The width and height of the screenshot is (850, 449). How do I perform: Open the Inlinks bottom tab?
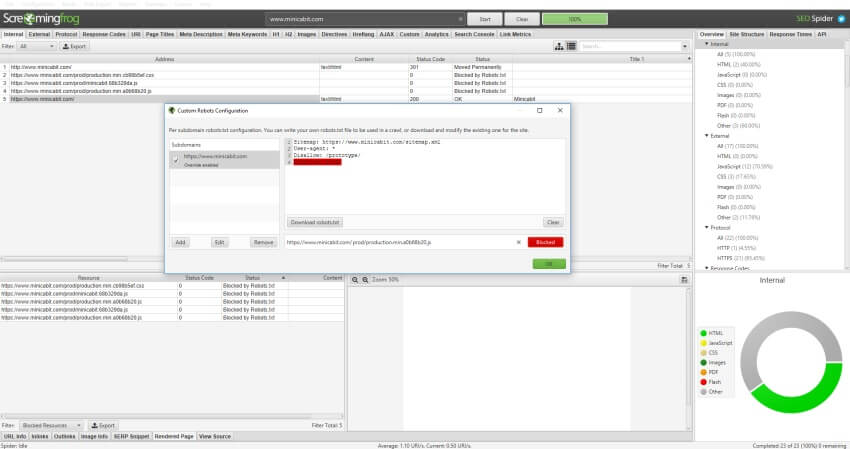click(40, 437)
